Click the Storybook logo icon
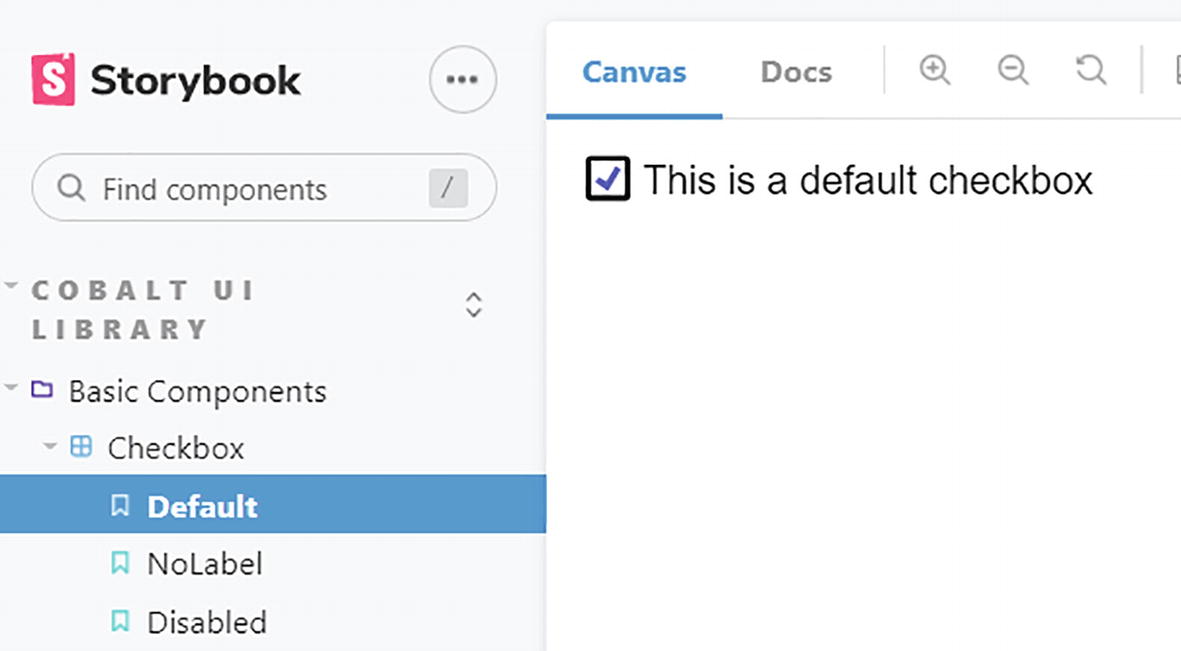This screenshot has height=651, width=1181. pos(53,80)
